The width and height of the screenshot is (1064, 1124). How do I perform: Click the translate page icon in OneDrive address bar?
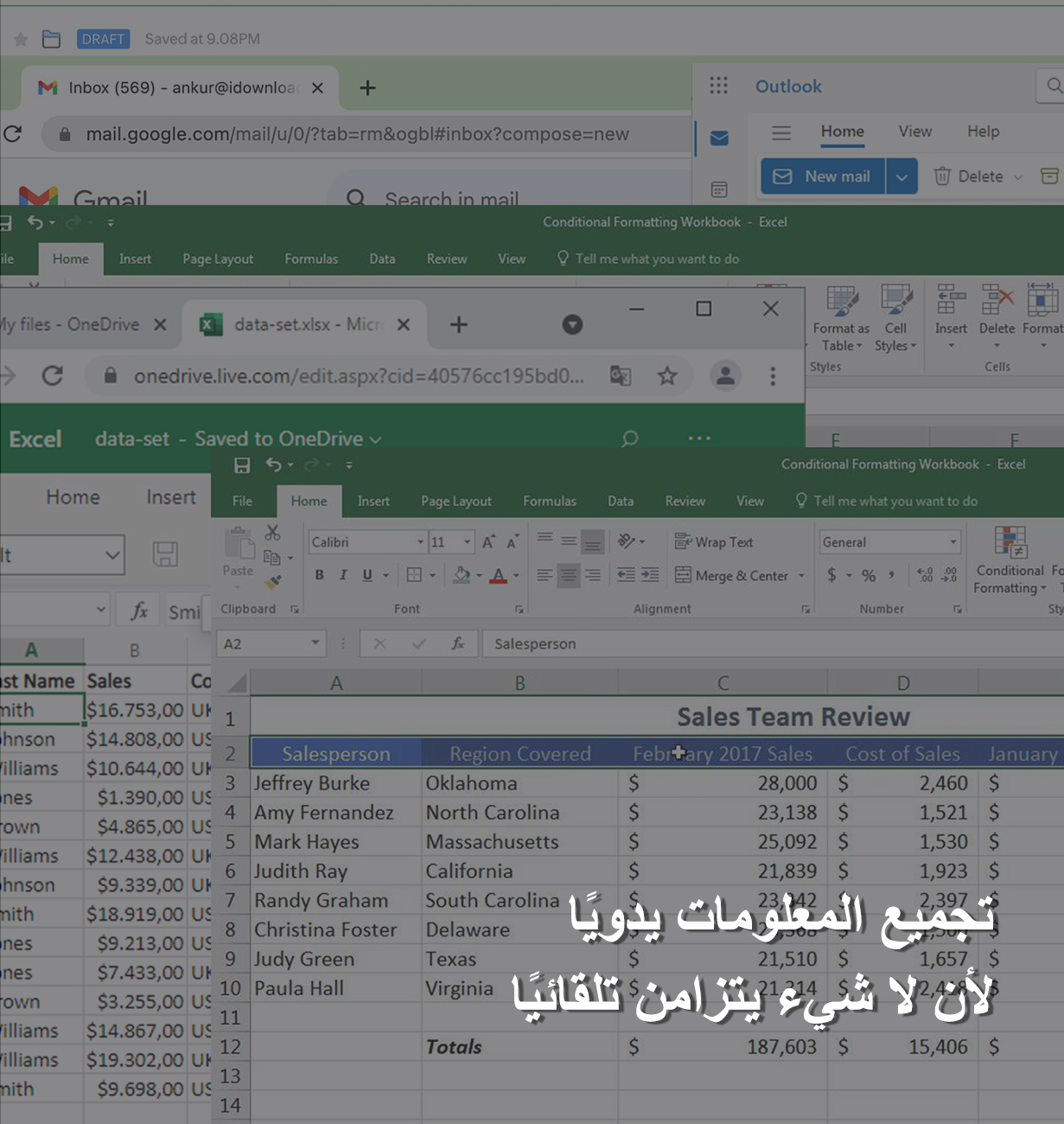621,376
